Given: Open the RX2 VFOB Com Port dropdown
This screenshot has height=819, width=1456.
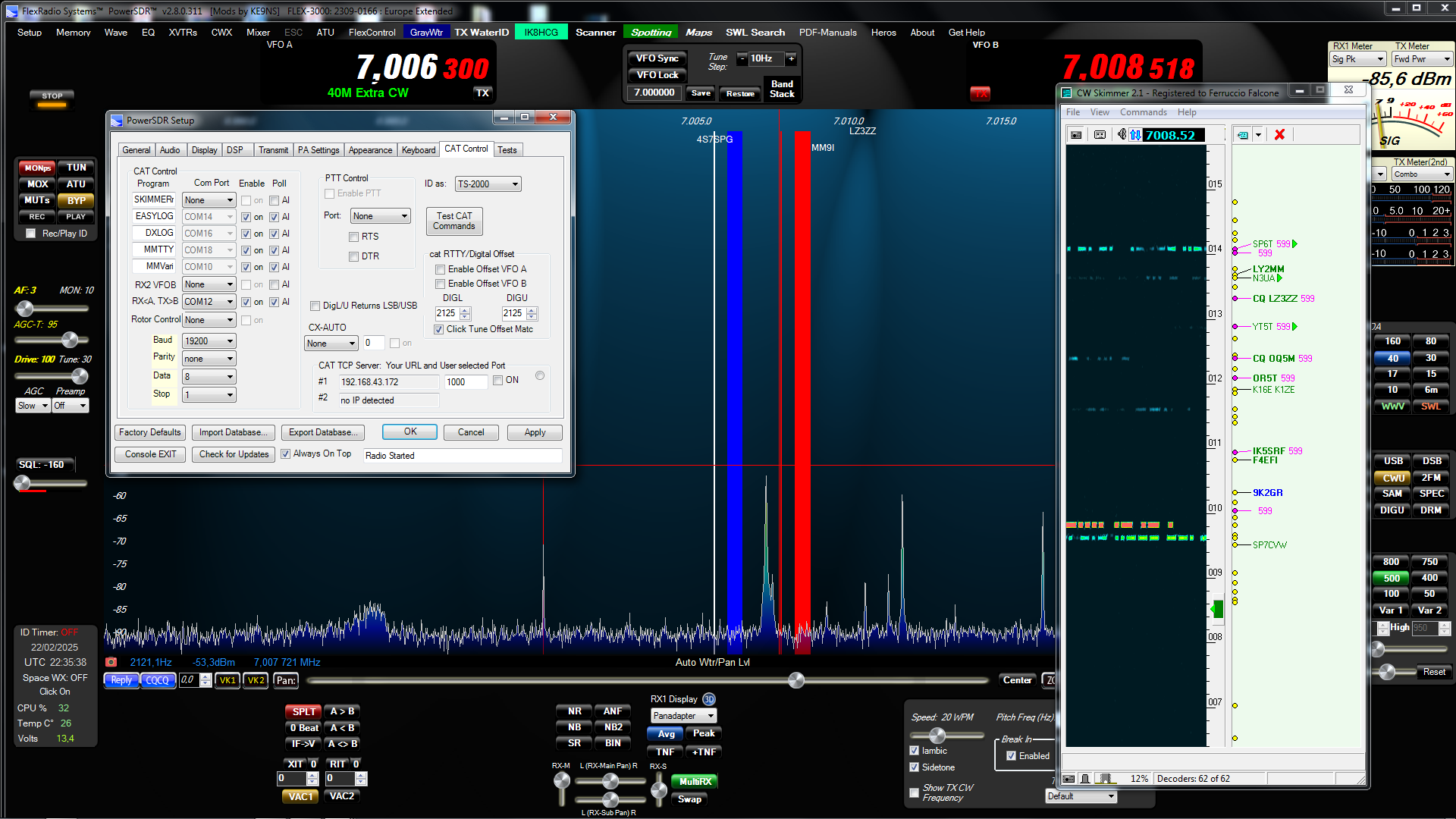Looking at the screenshot, I should coord(209,284).
